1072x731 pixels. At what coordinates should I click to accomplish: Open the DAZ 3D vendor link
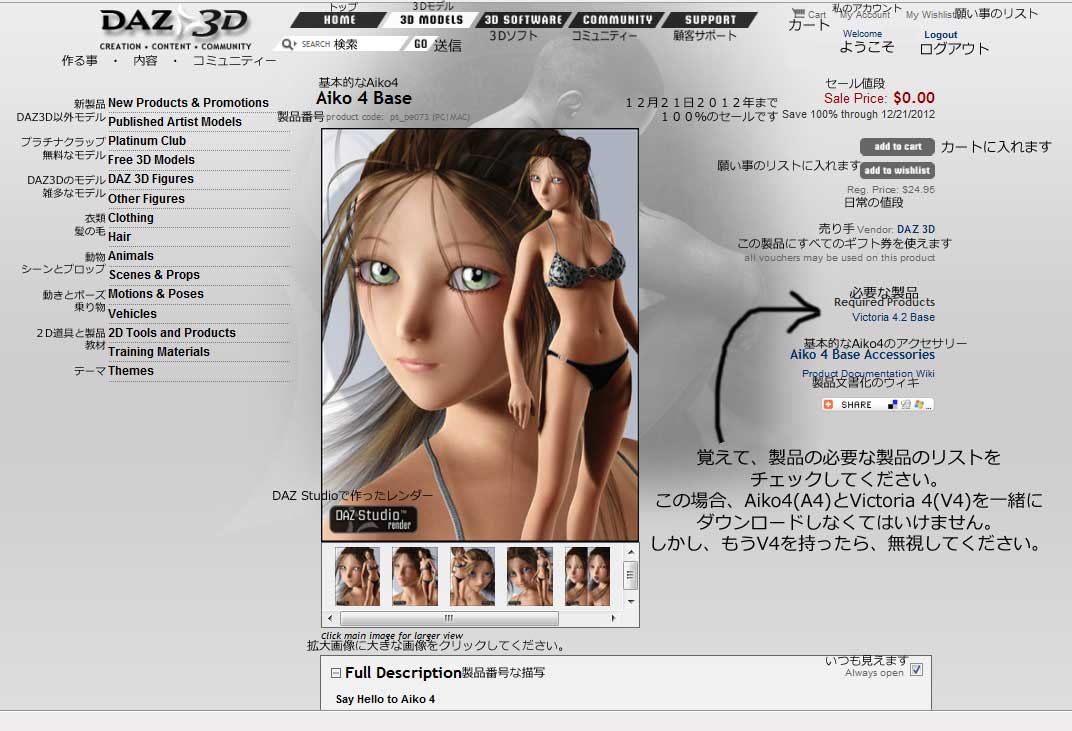click(x=915, y=230)
